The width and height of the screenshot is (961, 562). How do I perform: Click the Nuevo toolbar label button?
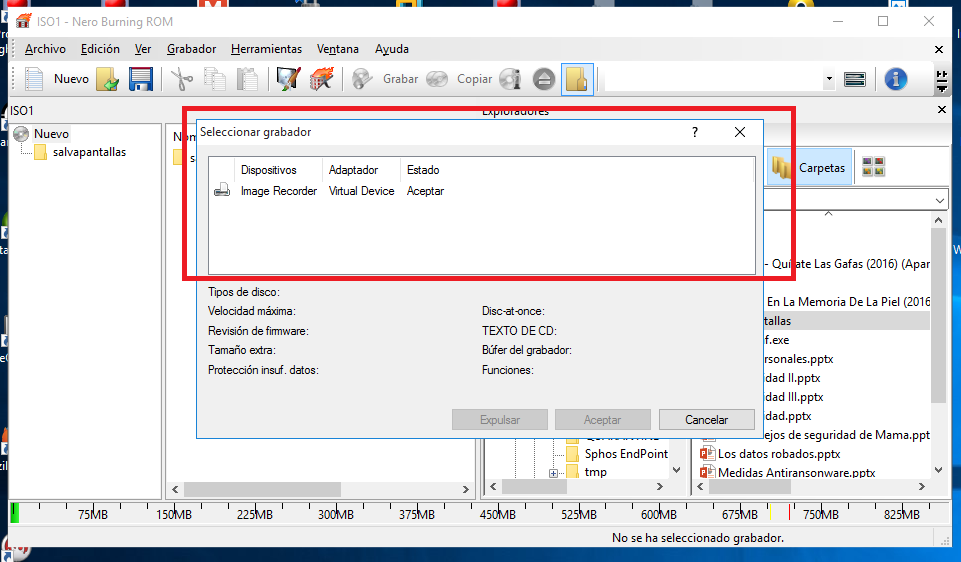[71, 79]
